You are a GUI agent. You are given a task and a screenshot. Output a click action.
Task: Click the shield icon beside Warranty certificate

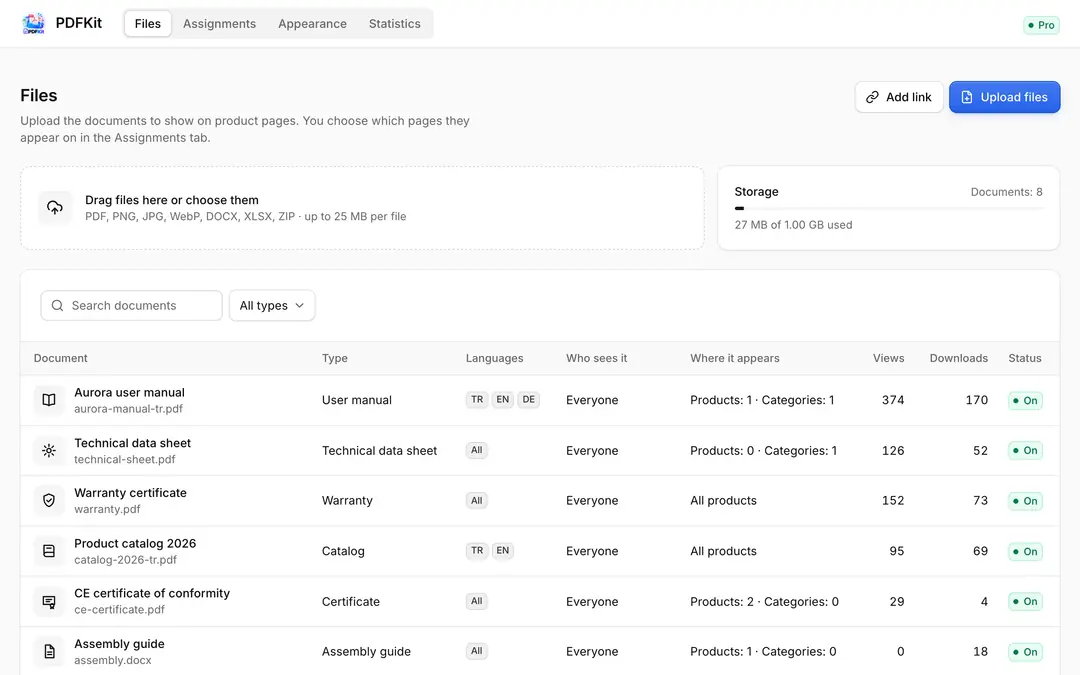49,501
